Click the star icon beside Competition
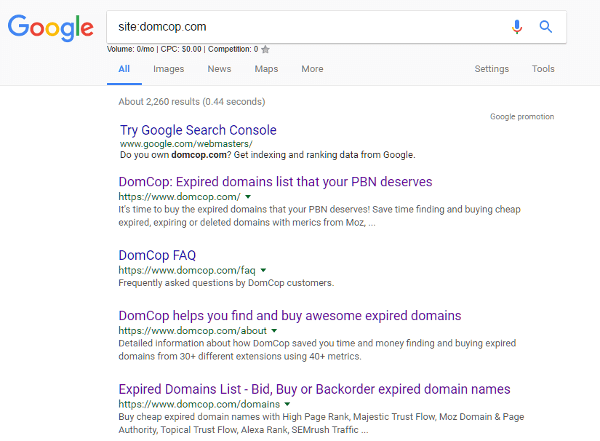This screenshot has width=600, height=441. tap(266, 49)
